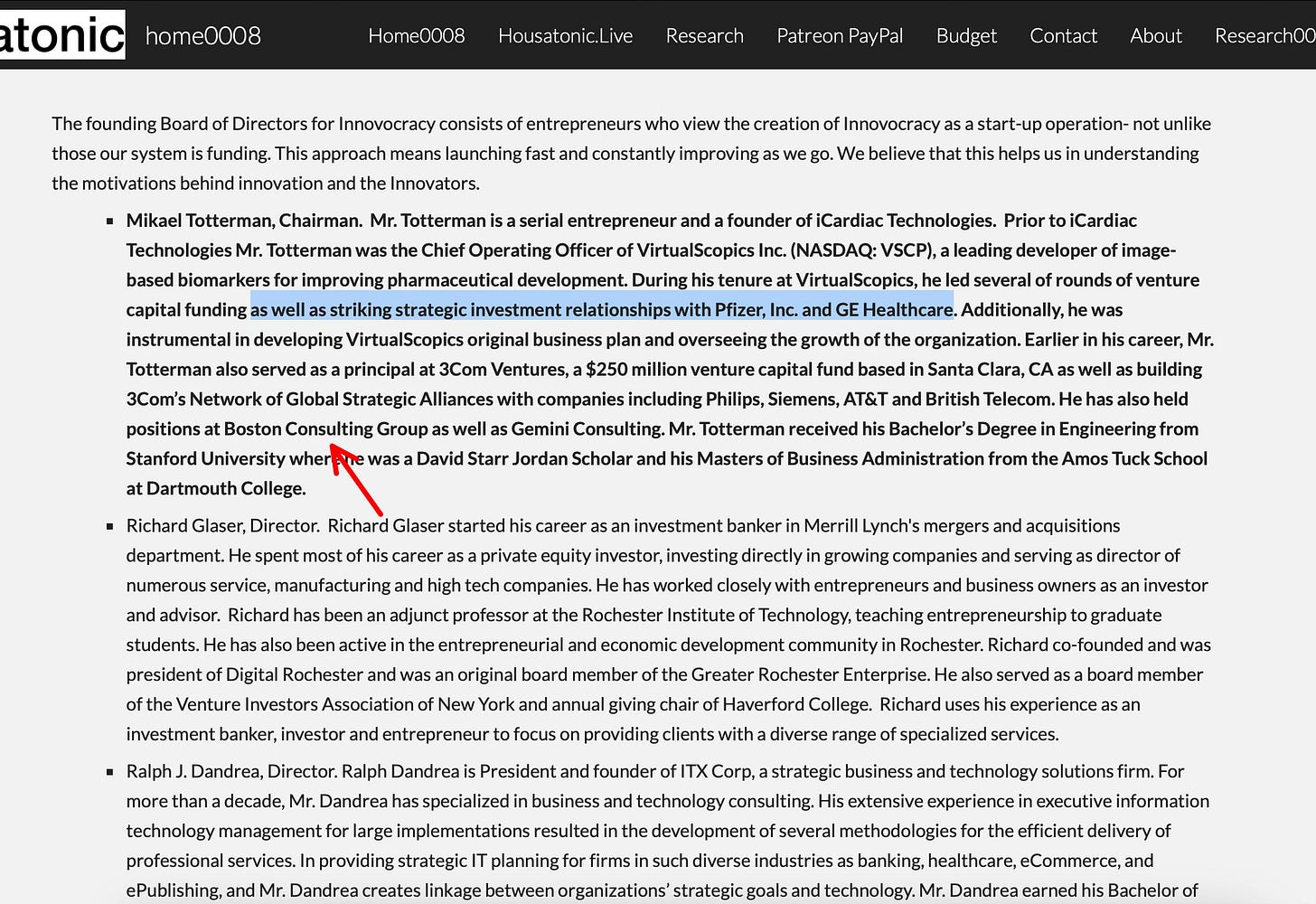
Task: Click the text '(NASDAQ: VSCP)'
Action: pyautogui.click(x=861, y=250)
